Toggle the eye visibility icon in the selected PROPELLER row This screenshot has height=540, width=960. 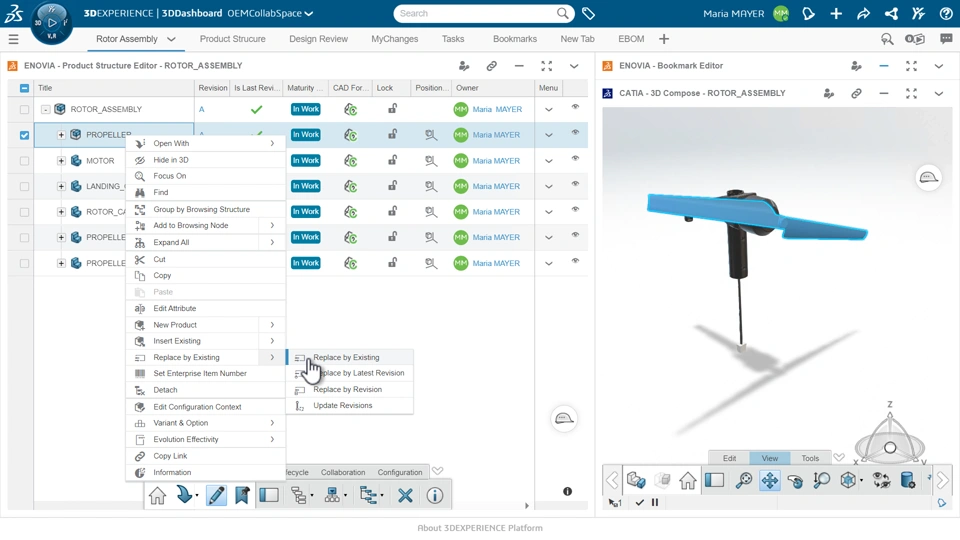(x=575, y=133)
